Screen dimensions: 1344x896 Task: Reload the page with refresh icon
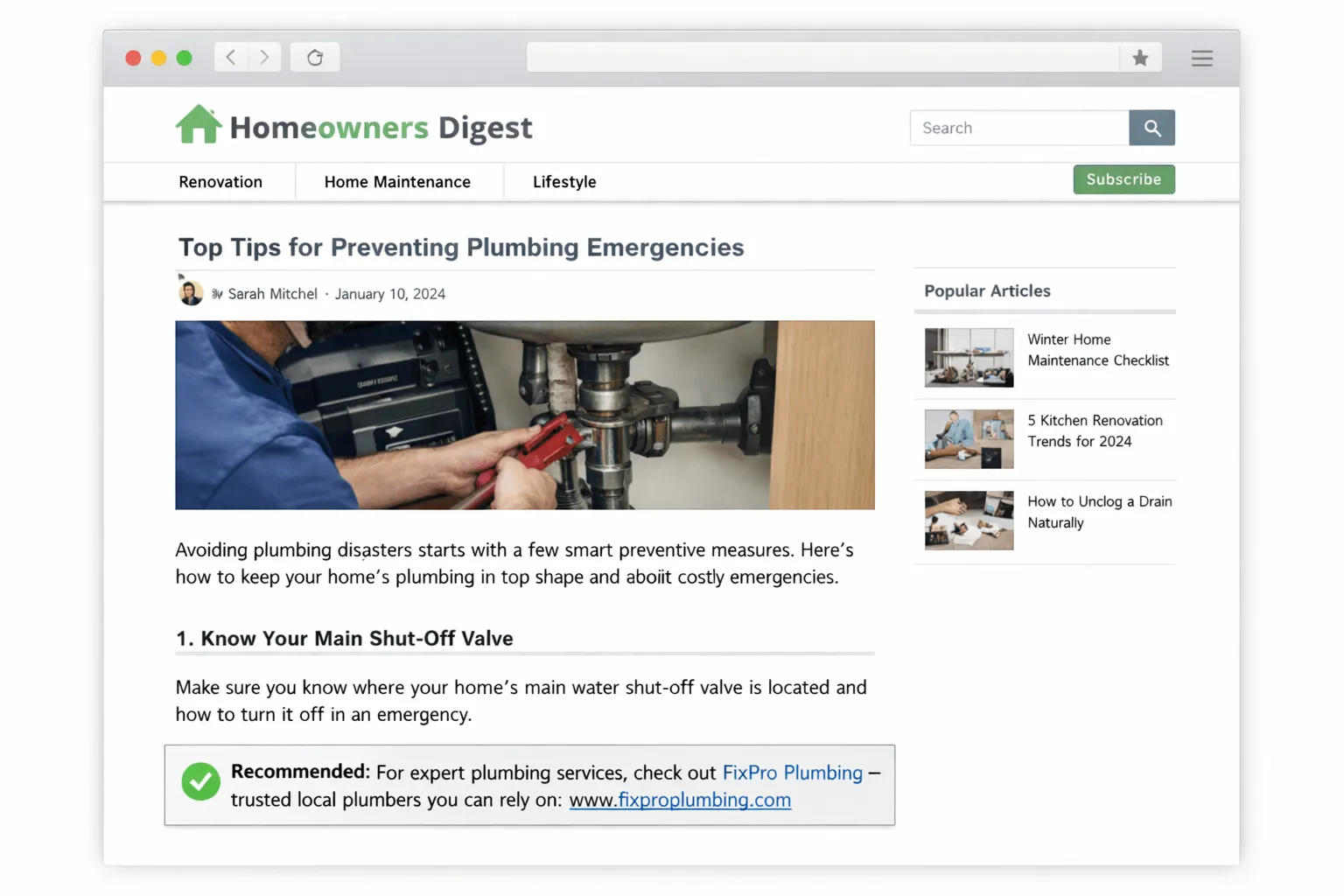pyautogui.click(x=315, y=58)
